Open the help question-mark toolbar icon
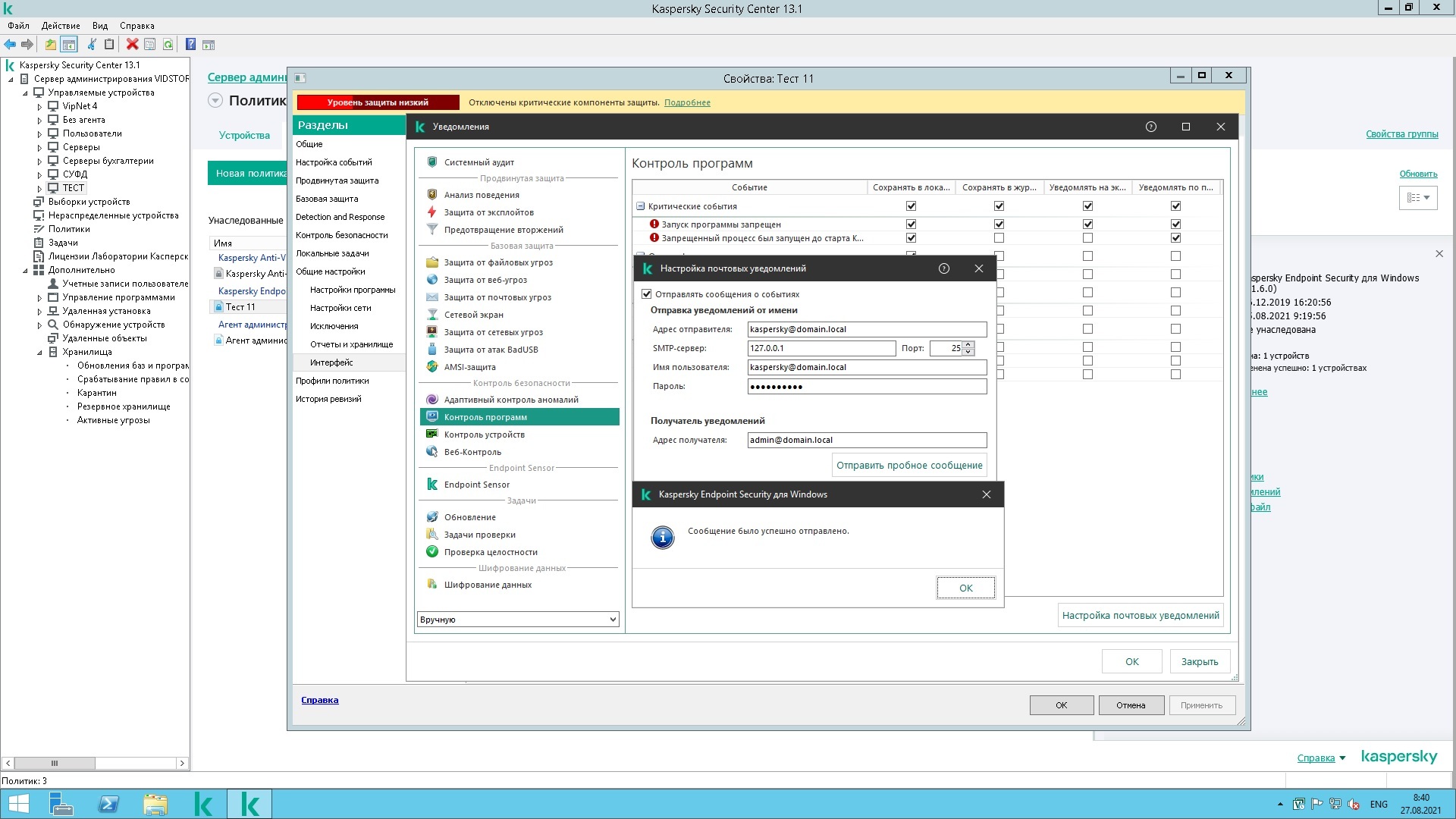 click(190, 44)
